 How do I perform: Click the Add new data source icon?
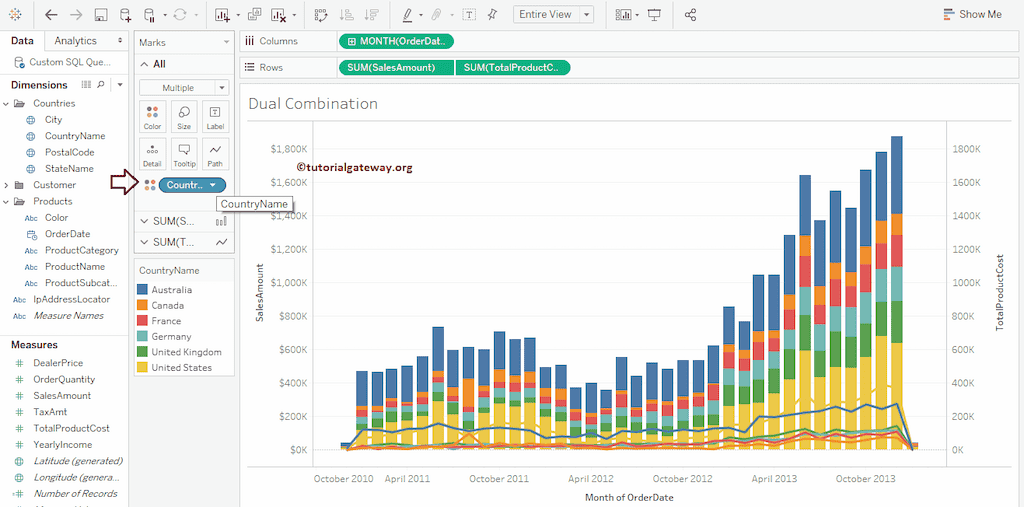tap(125, 15)
